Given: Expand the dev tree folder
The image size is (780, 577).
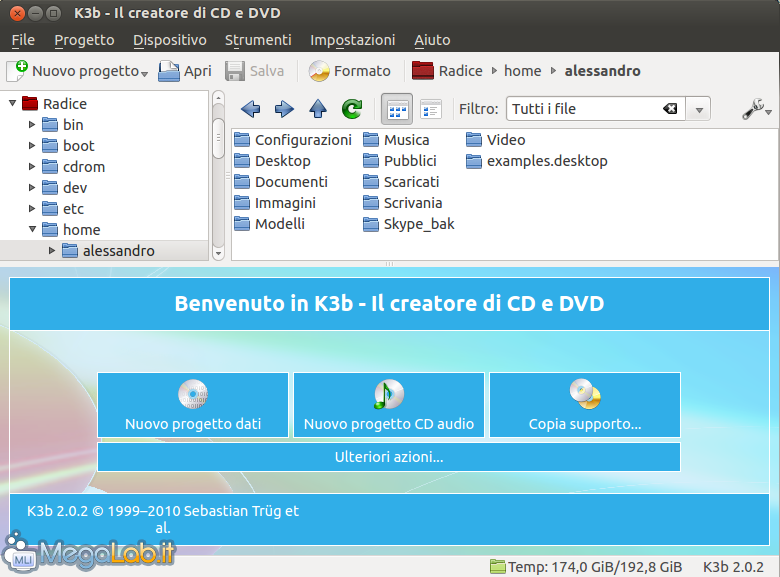Looking at the screenshot, I should 32,187.
